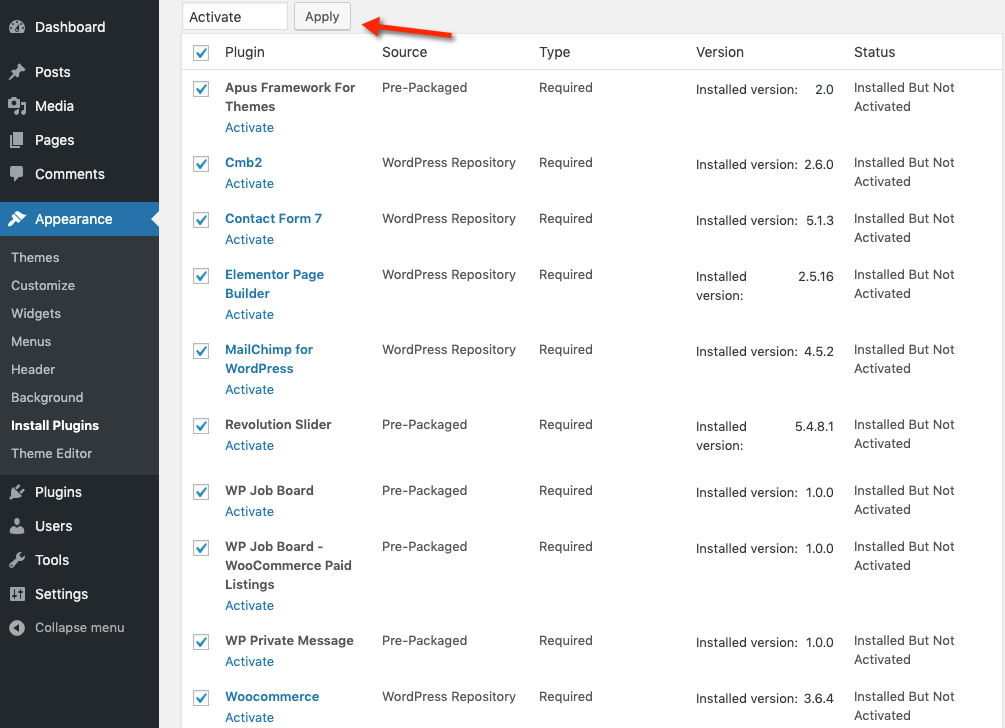This screenshot has height=728, width=1005.
Task: Click the Posts pushpin icon
Action: (x=17, y=72)
